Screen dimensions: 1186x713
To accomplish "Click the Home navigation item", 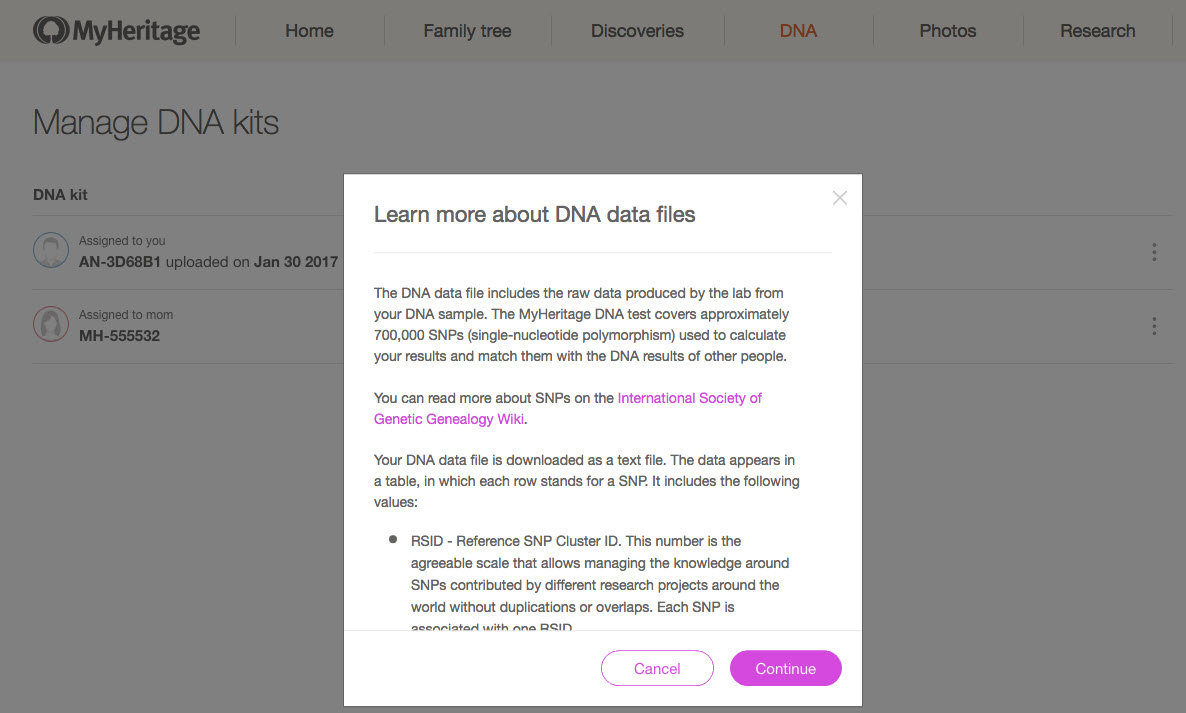I will (x=309, y=30).
